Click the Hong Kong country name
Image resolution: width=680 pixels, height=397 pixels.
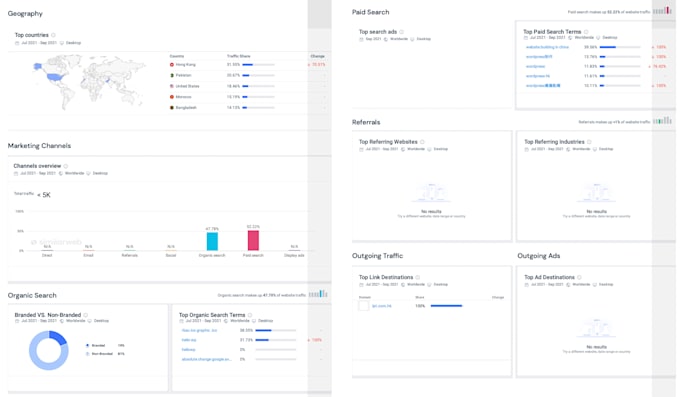coord(186,65)
